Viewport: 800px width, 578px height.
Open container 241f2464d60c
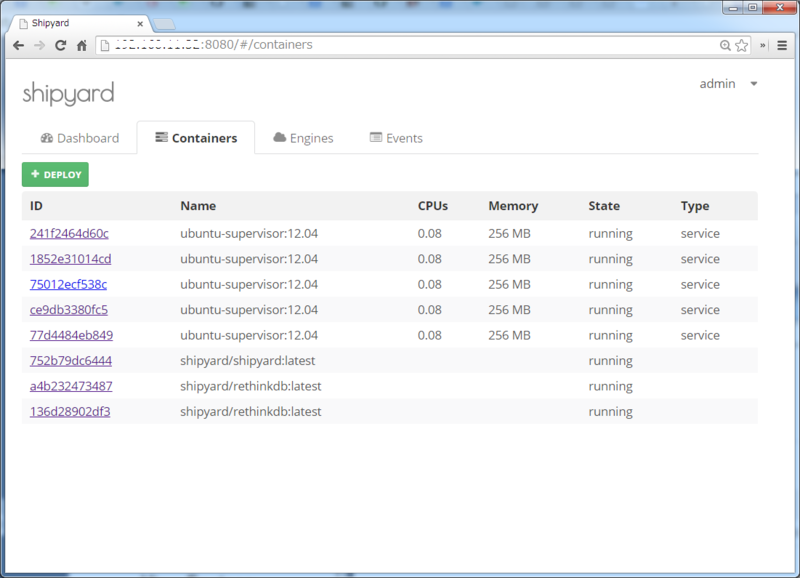[69, 234]
